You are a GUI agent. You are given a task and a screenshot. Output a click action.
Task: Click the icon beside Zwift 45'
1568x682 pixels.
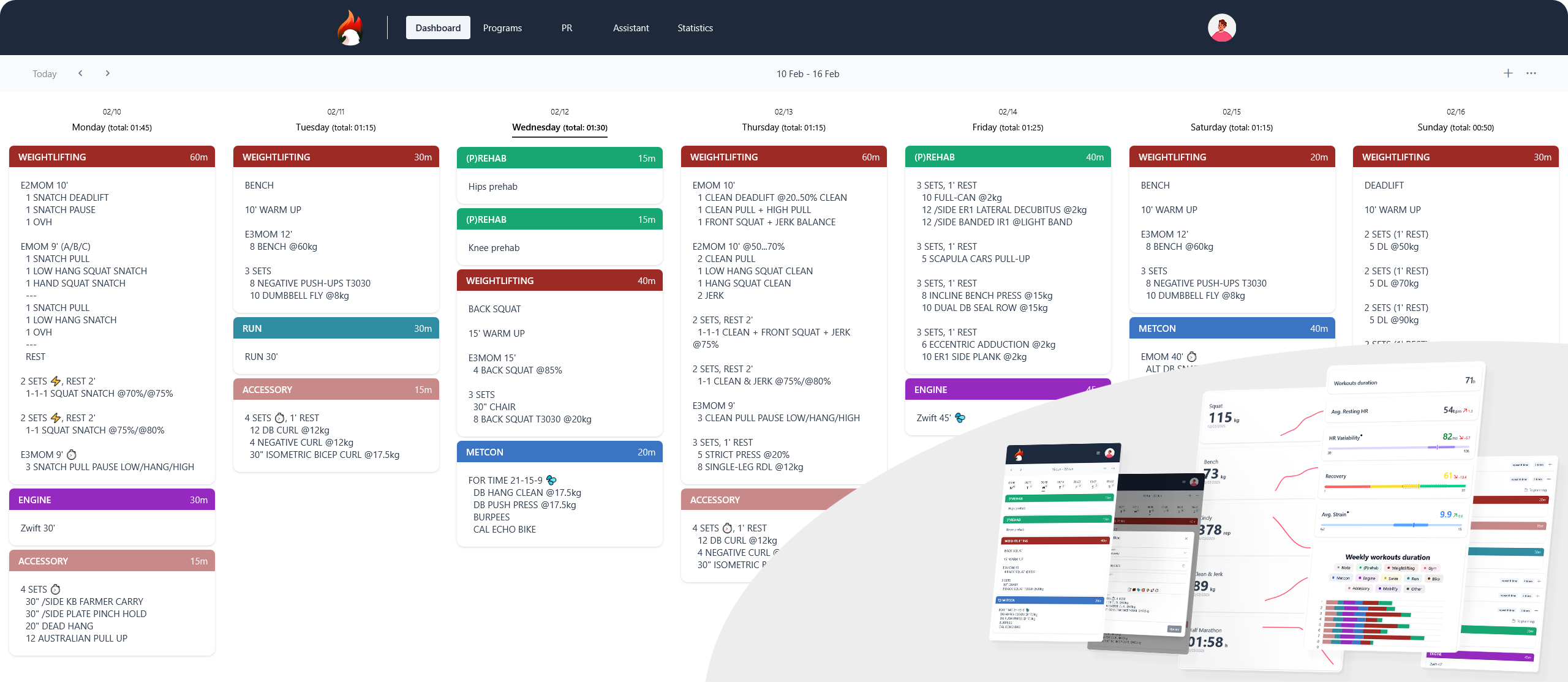(960, 418)
